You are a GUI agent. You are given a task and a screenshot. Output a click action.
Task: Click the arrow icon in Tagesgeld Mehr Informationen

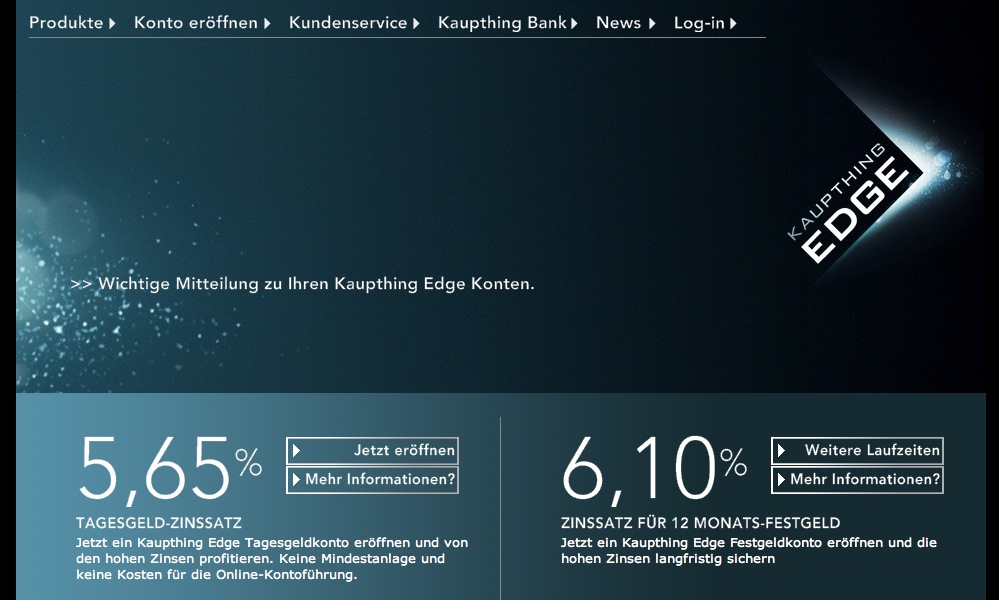[296, 480]
